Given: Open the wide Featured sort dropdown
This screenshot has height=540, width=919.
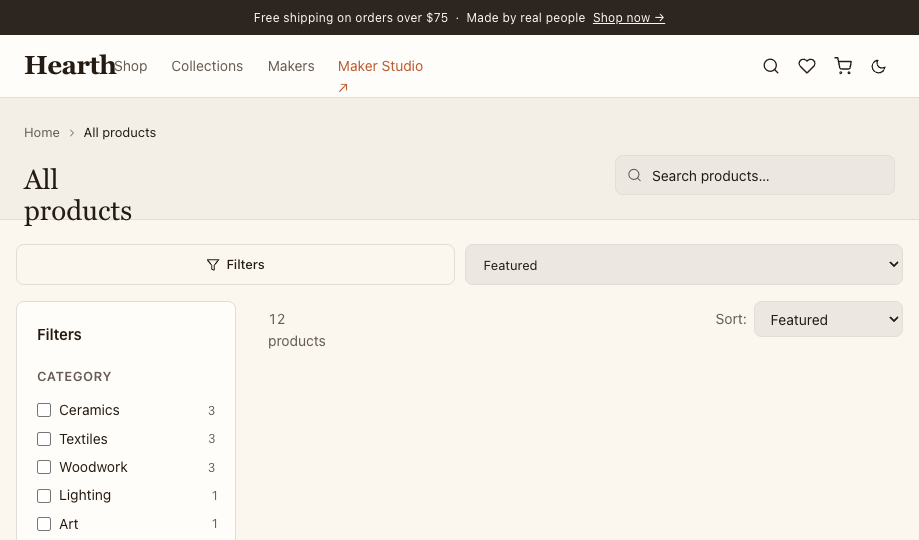Looking at the screenshot, I should click(x=684, y=265).
